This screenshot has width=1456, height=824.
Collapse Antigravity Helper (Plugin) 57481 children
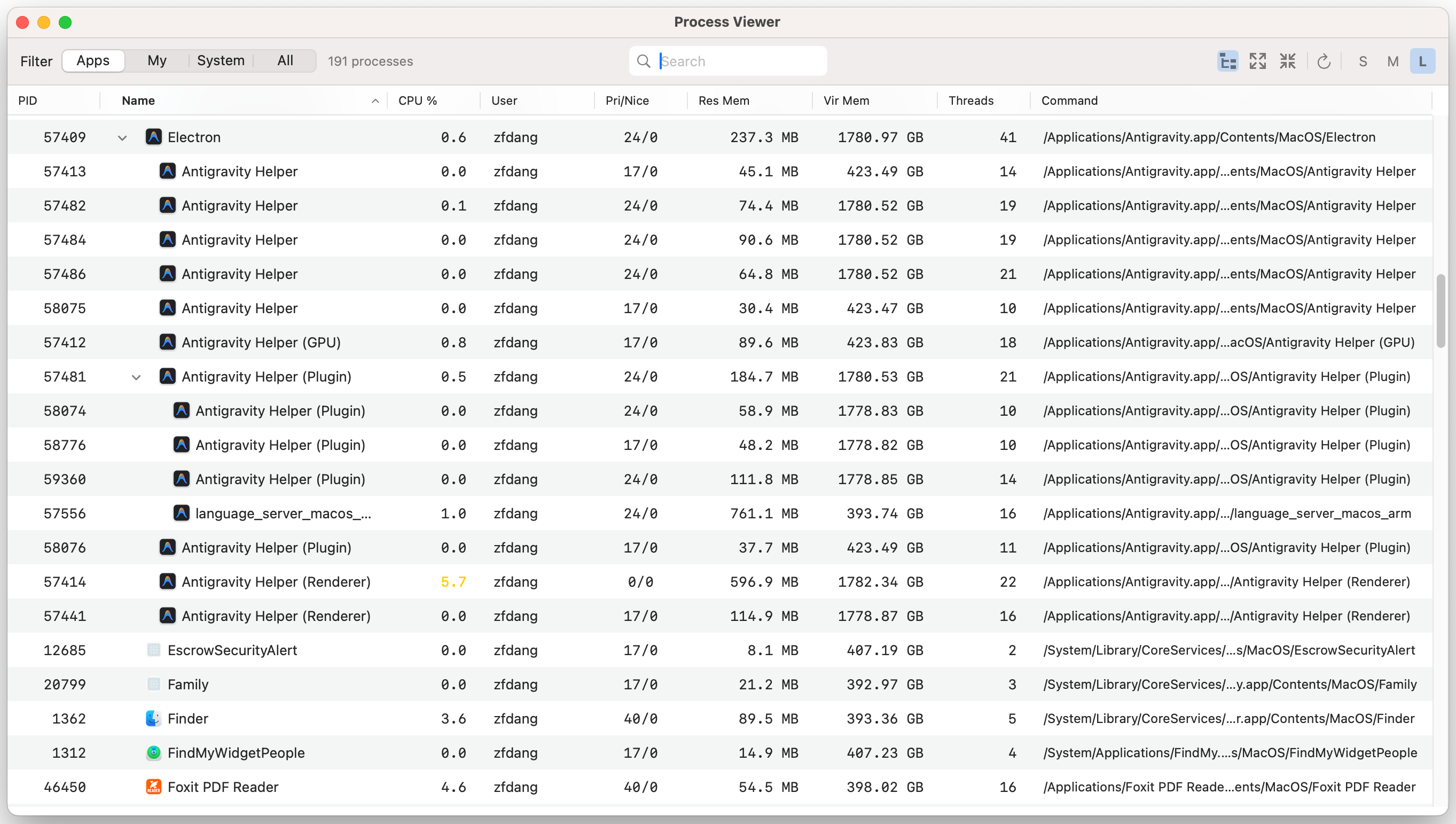tap(136, 377)
